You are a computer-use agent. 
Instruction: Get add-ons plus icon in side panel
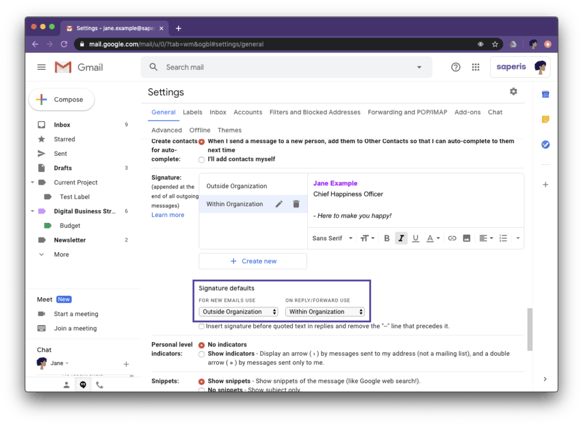pyautogui.click(x=545, y=184)
